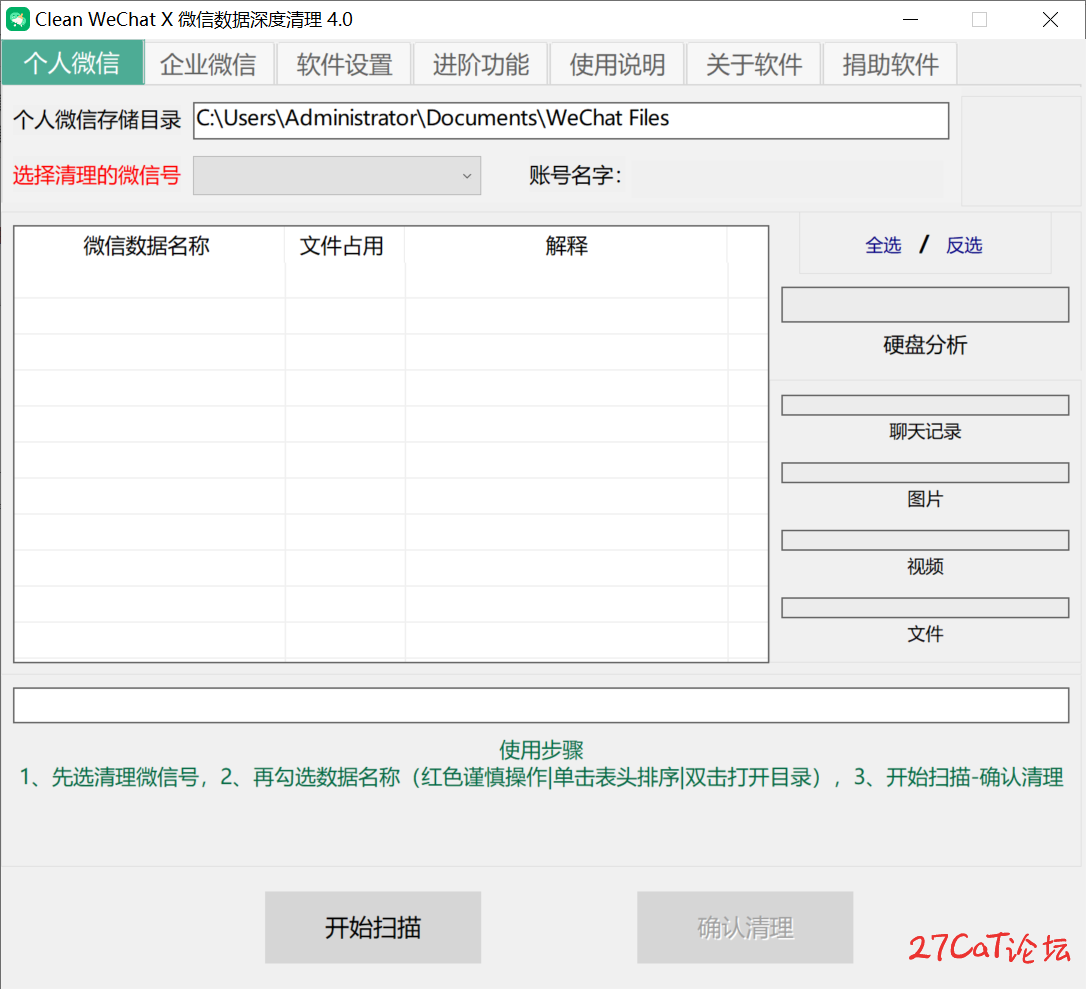This screenshot has height=989, width=1086.
Task: Click the 聊天记录 progress bar
Action: [925, 405]
